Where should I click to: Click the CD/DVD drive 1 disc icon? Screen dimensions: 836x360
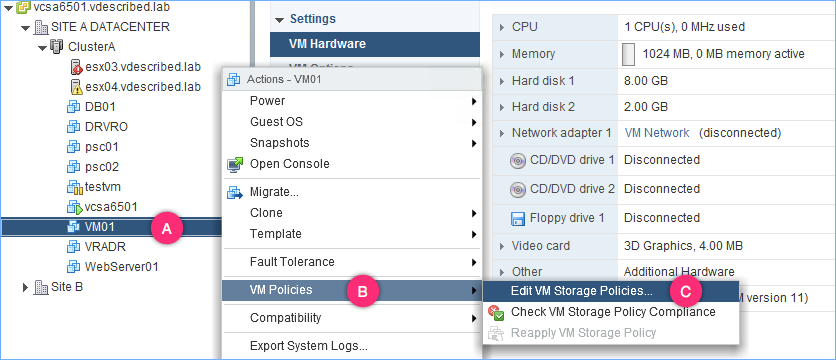point(518,161)
